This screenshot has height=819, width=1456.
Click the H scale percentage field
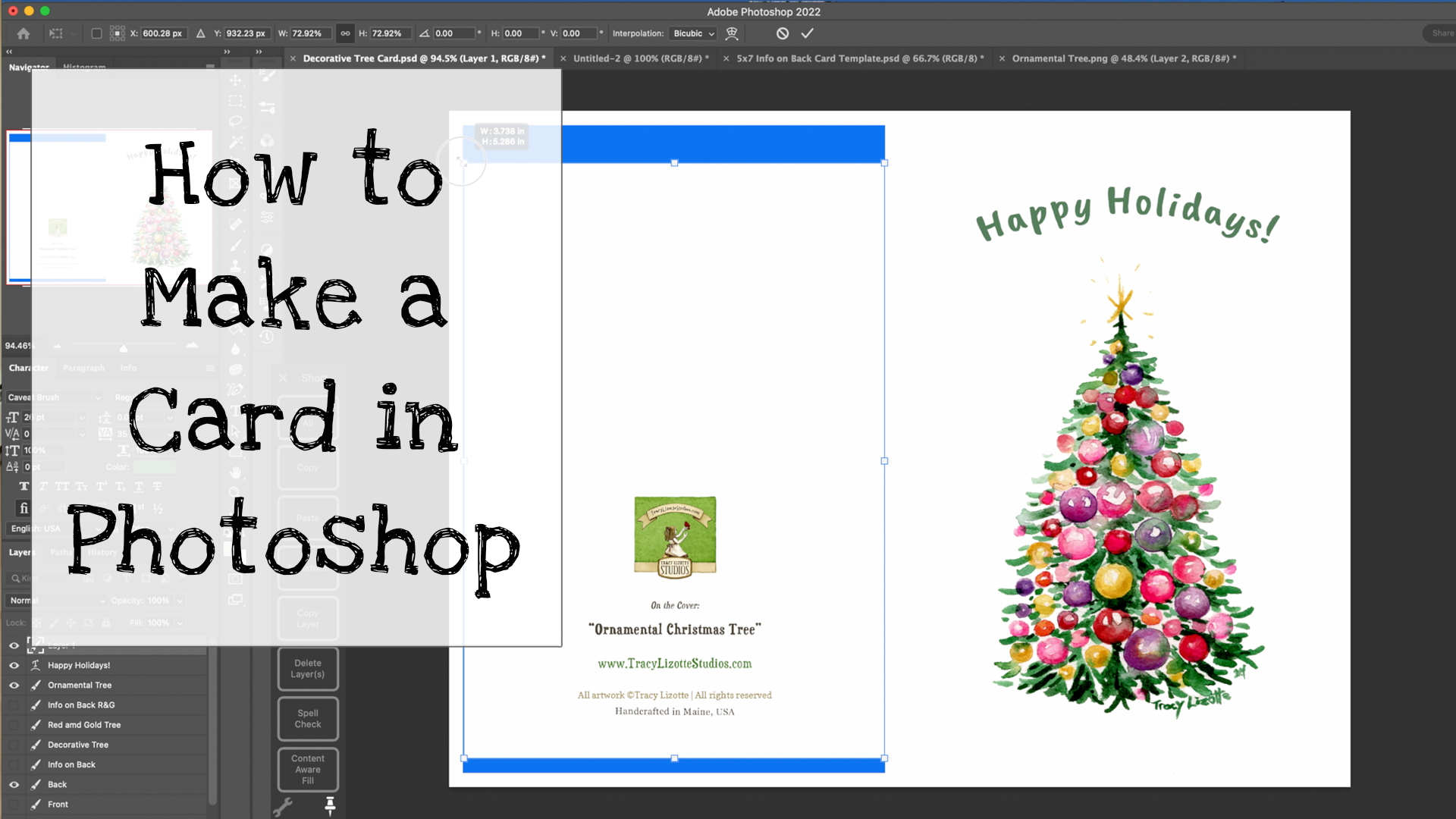(x=391, y=33)
